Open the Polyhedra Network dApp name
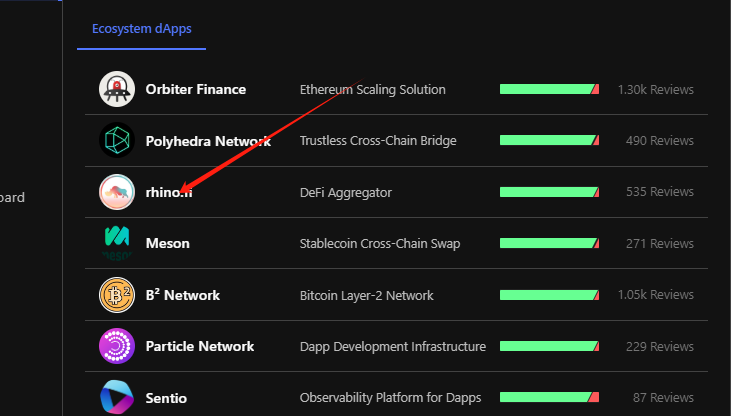The height and width of the screenshot is (416, 731). (208, 141)
